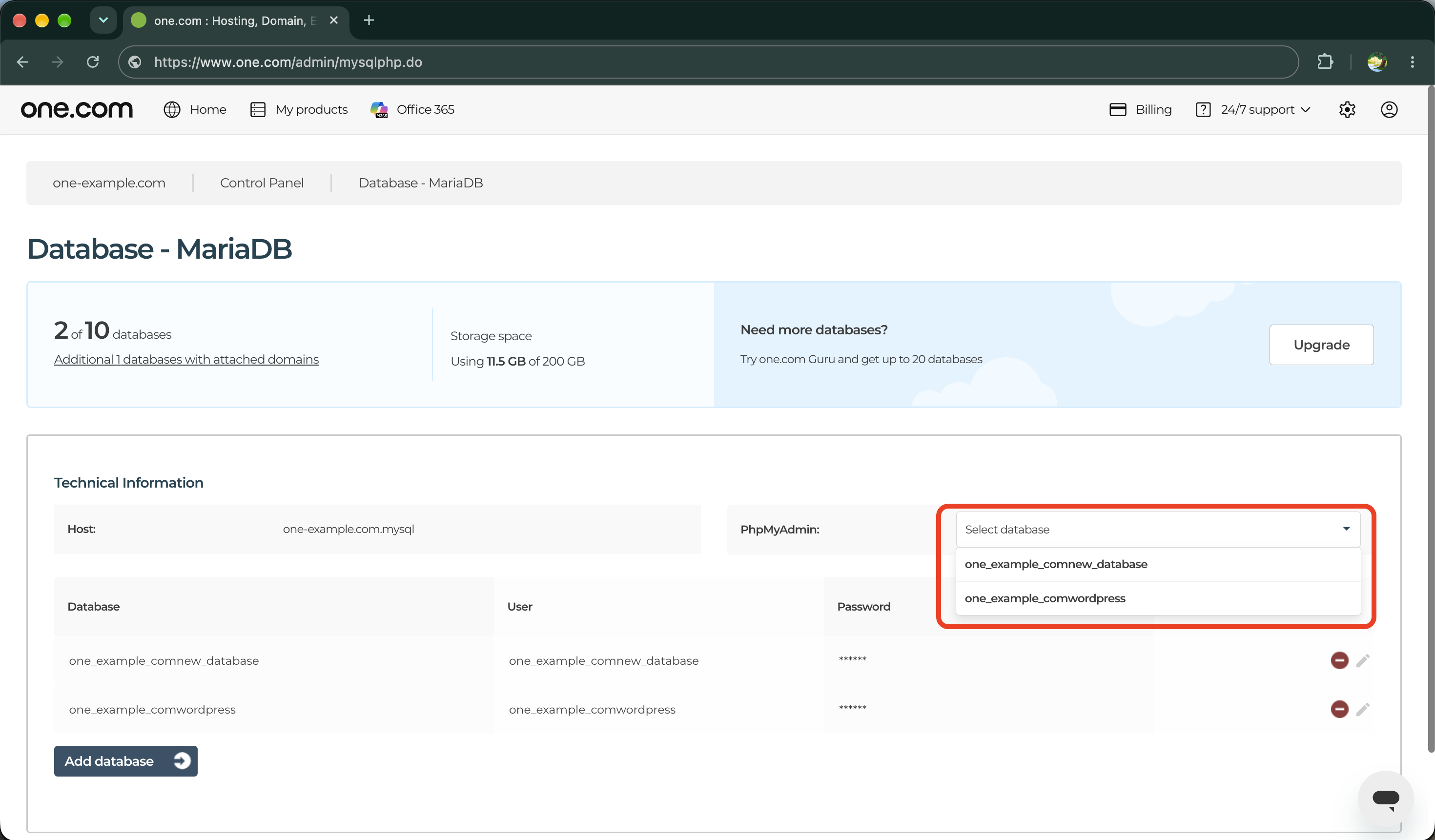Click the address bar URL field

pos(708,62)
